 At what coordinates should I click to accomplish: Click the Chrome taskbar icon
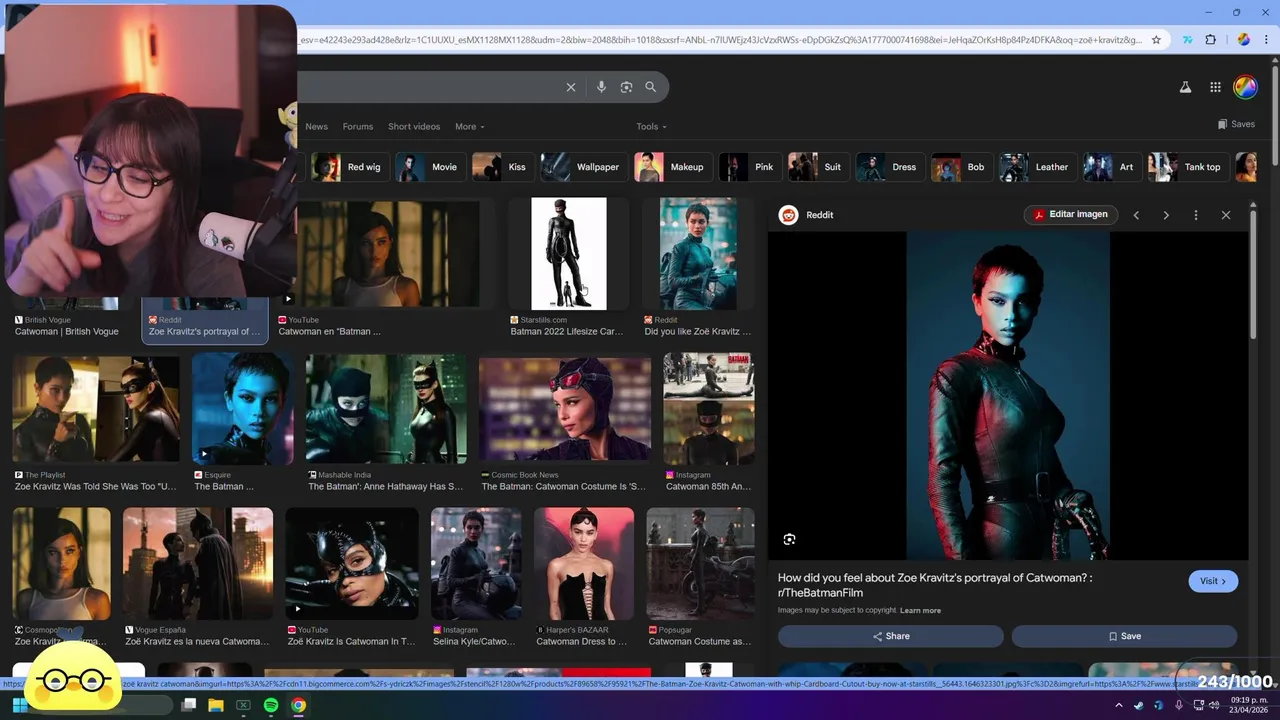[298, 706]
